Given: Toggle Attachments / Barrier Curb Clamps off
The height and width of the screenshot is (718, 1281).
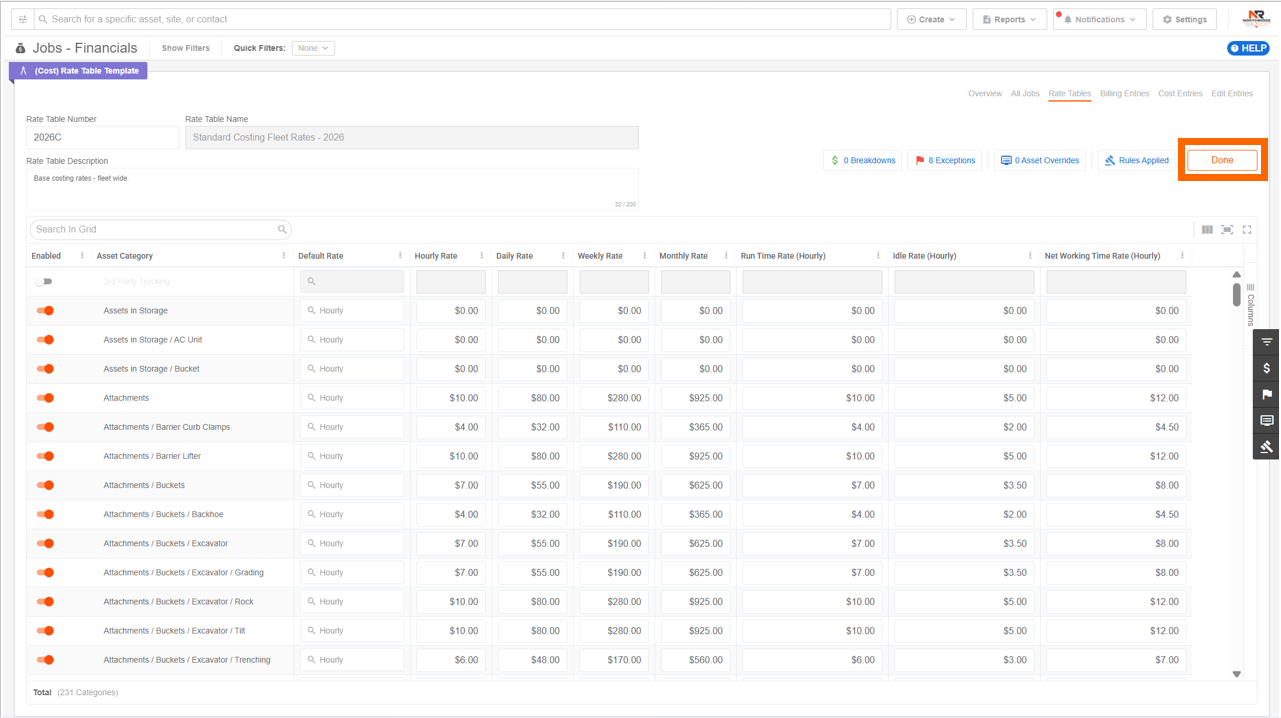Looking at the screenshot, I should click(45, 427).
